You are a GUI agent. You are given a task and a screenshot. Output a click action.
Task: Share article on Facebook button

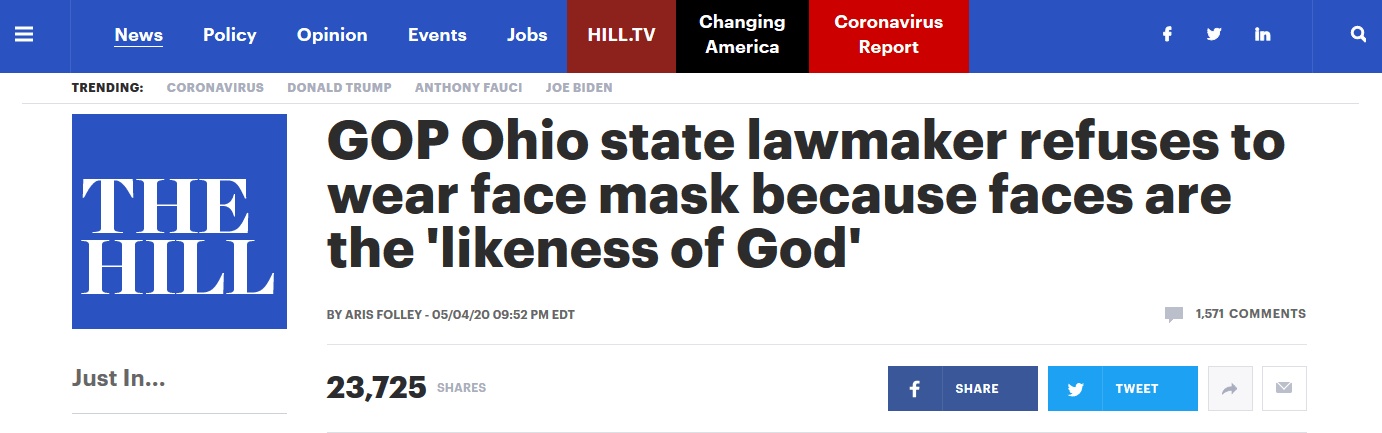point(962,389)
